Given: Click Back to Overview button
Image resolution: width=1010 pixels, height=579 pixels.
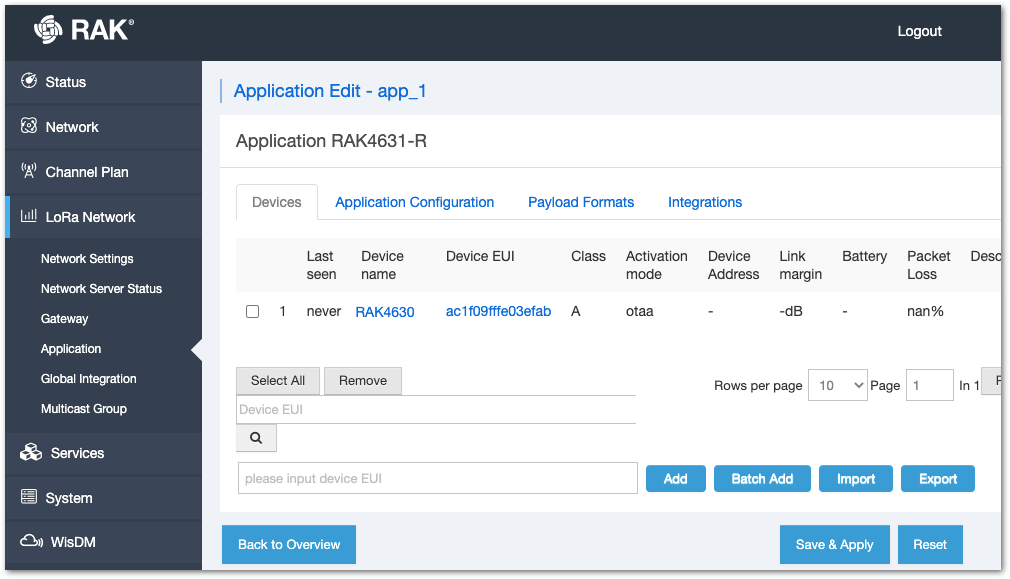Looking at the screenshot, I should 289,544.
